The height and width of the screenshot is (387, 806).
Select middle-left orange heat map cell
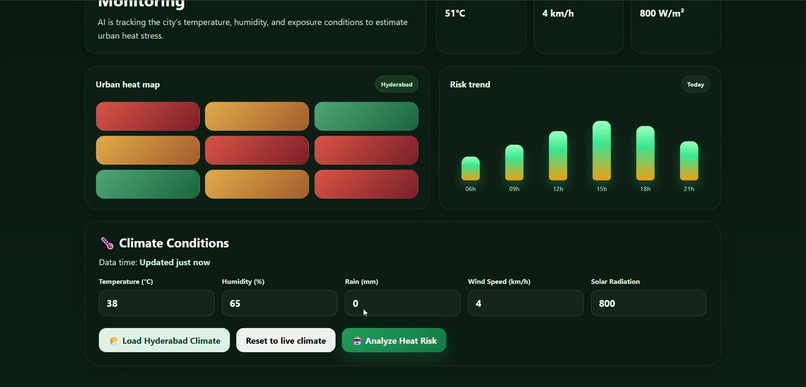click(148, 150)
